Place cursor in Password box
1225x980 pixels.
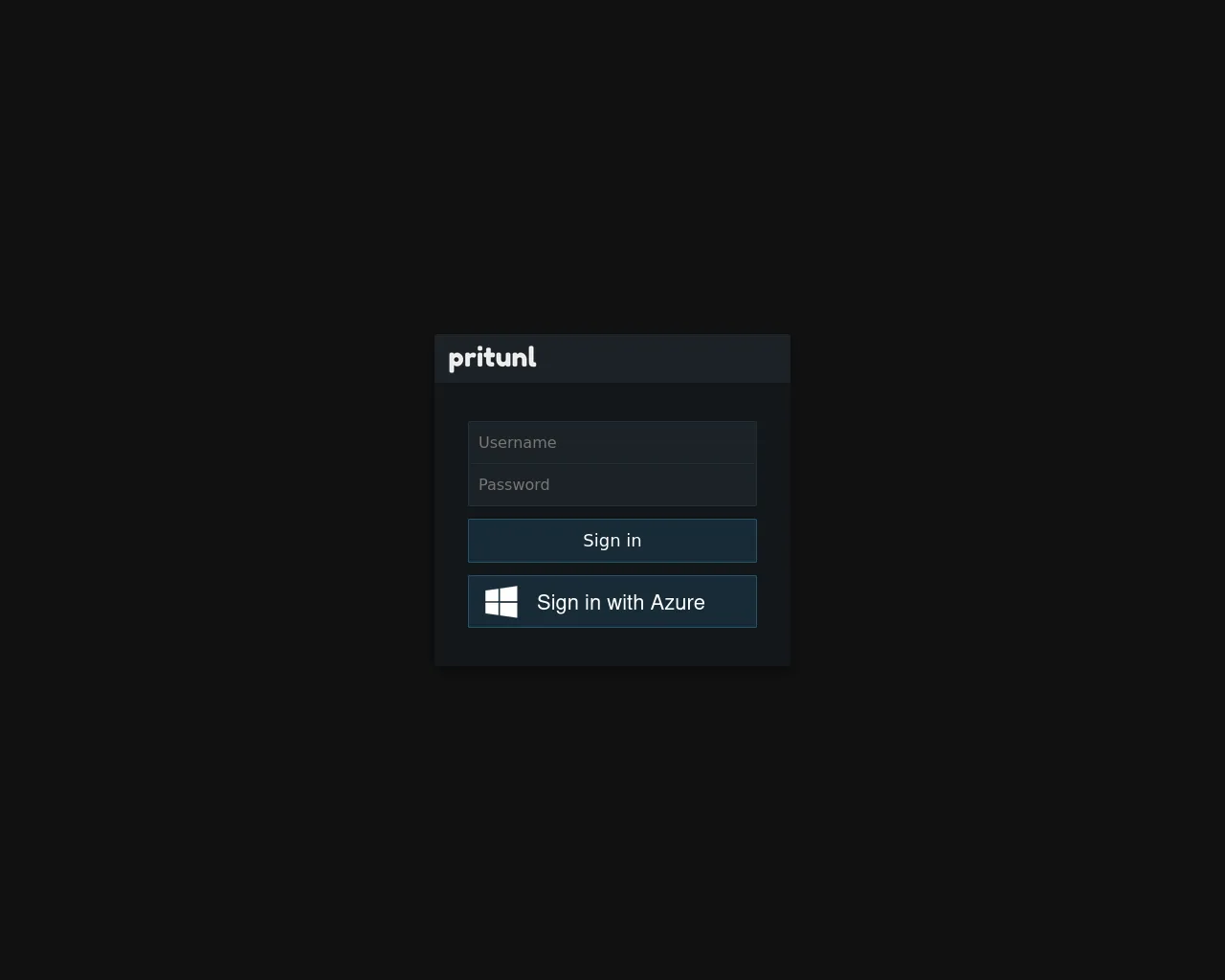pos(612,484)
